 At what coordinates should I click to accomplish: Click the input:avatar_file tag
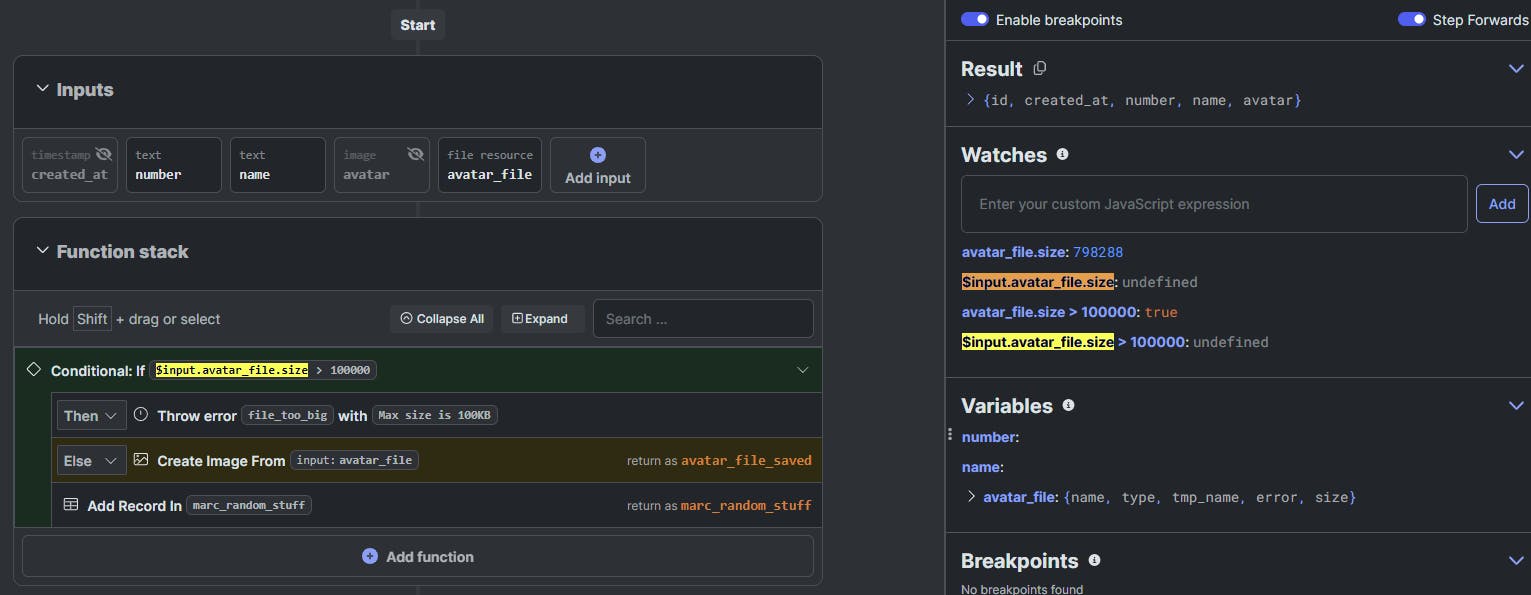coord(354,460)
